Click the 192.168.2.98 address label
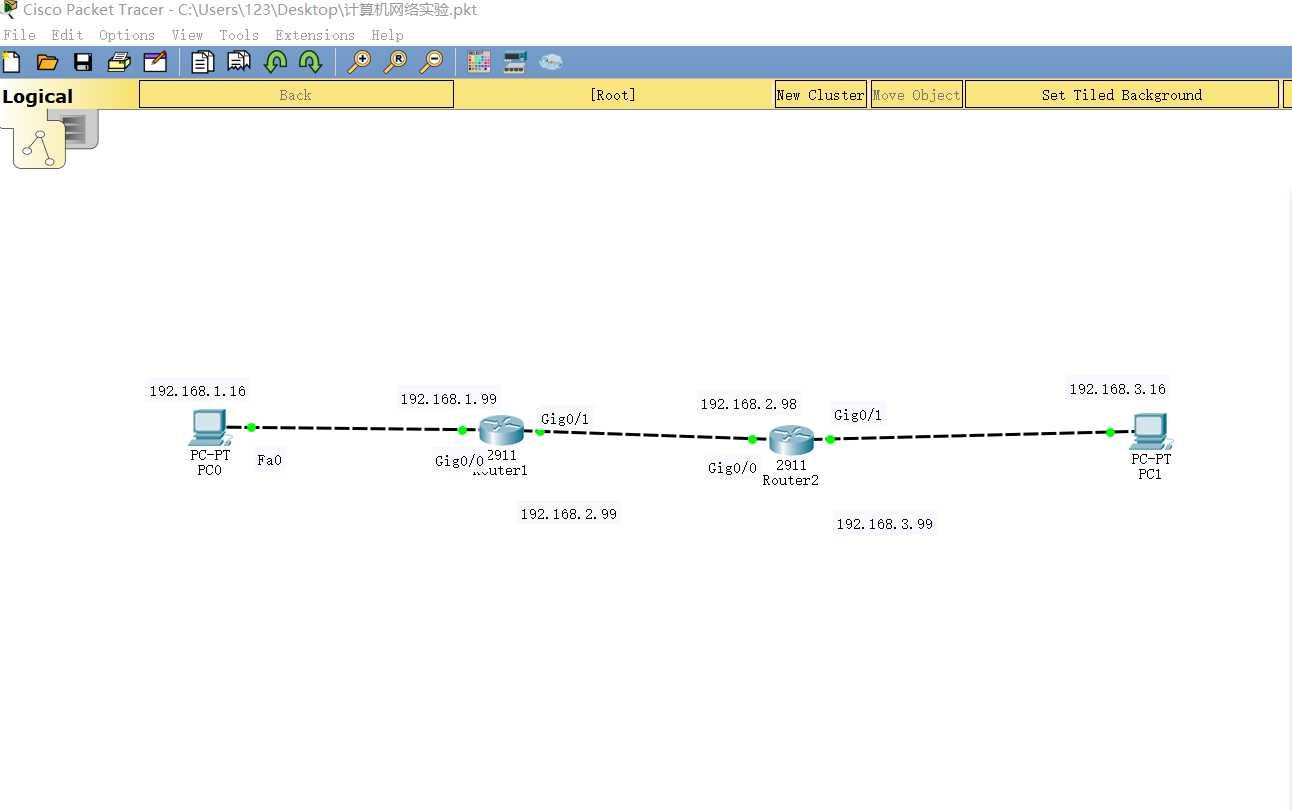 coord(749,404)
